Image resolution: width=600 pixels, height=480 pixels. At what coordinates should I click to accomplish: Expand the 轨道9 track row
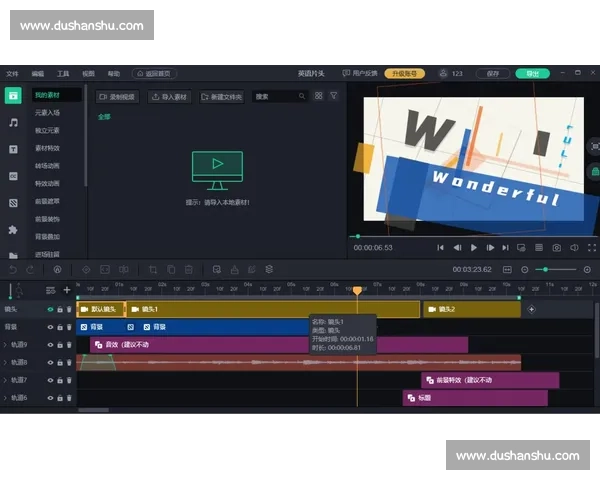click(x=5, y=345)
